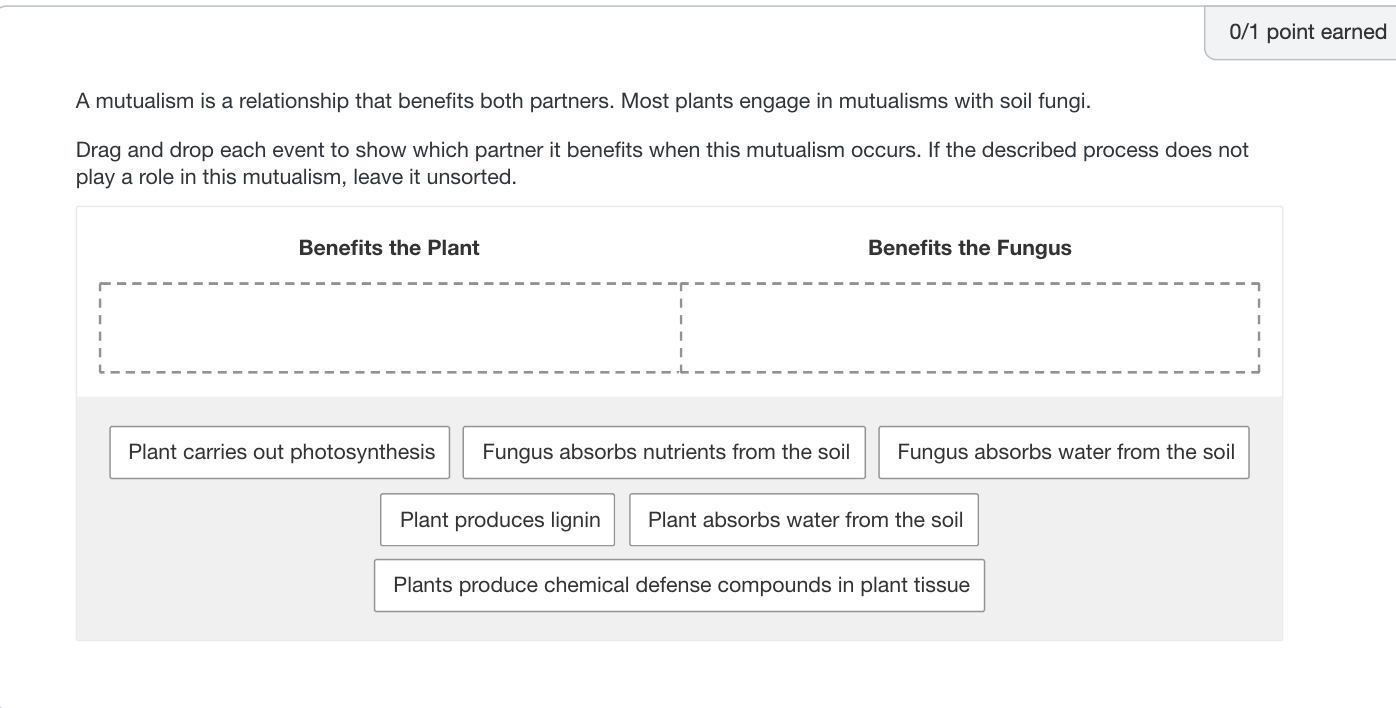The width and height of the screenshot is (1396, 708).
Task: Select the "Plant absorbs water from the soil" tile
Action: pyautogui.click(x=803, y=519)
